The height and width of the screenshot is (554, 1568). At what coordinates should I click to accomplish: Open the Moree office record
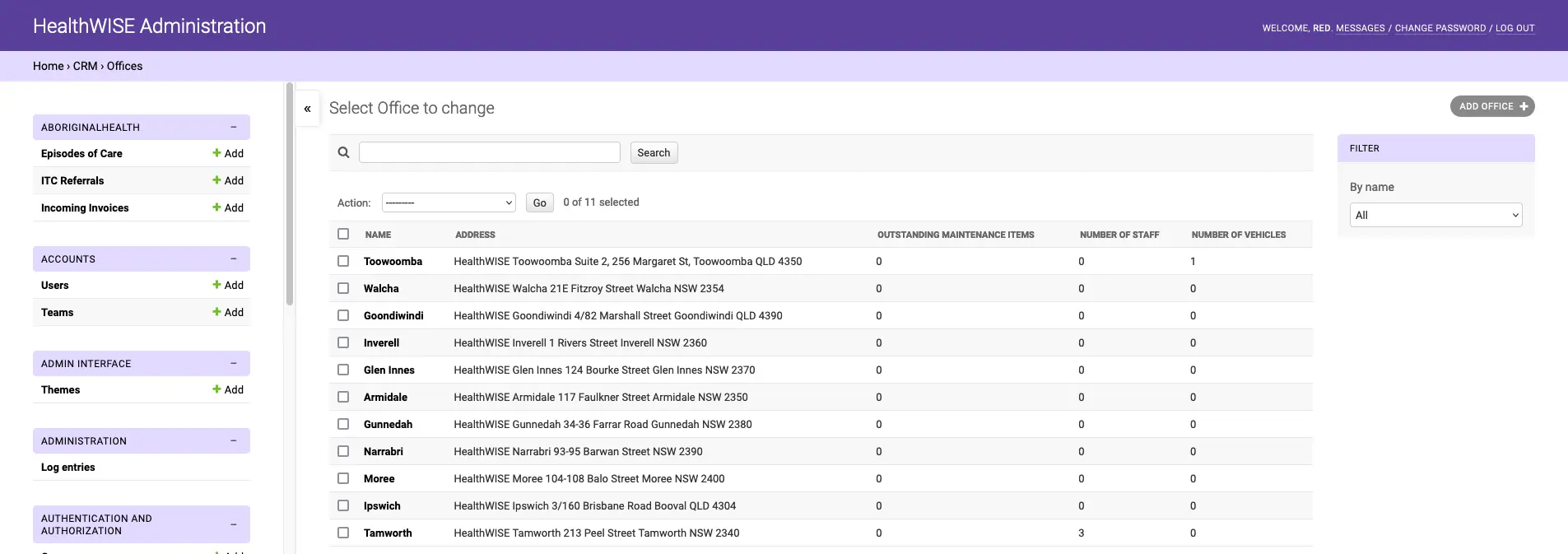379,478
